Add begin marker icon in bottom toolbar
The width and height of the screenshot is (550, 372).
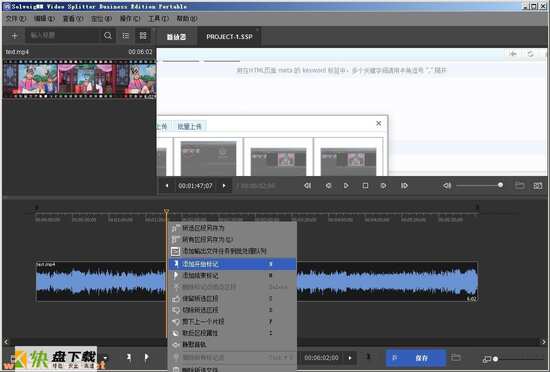coord(129,357)
